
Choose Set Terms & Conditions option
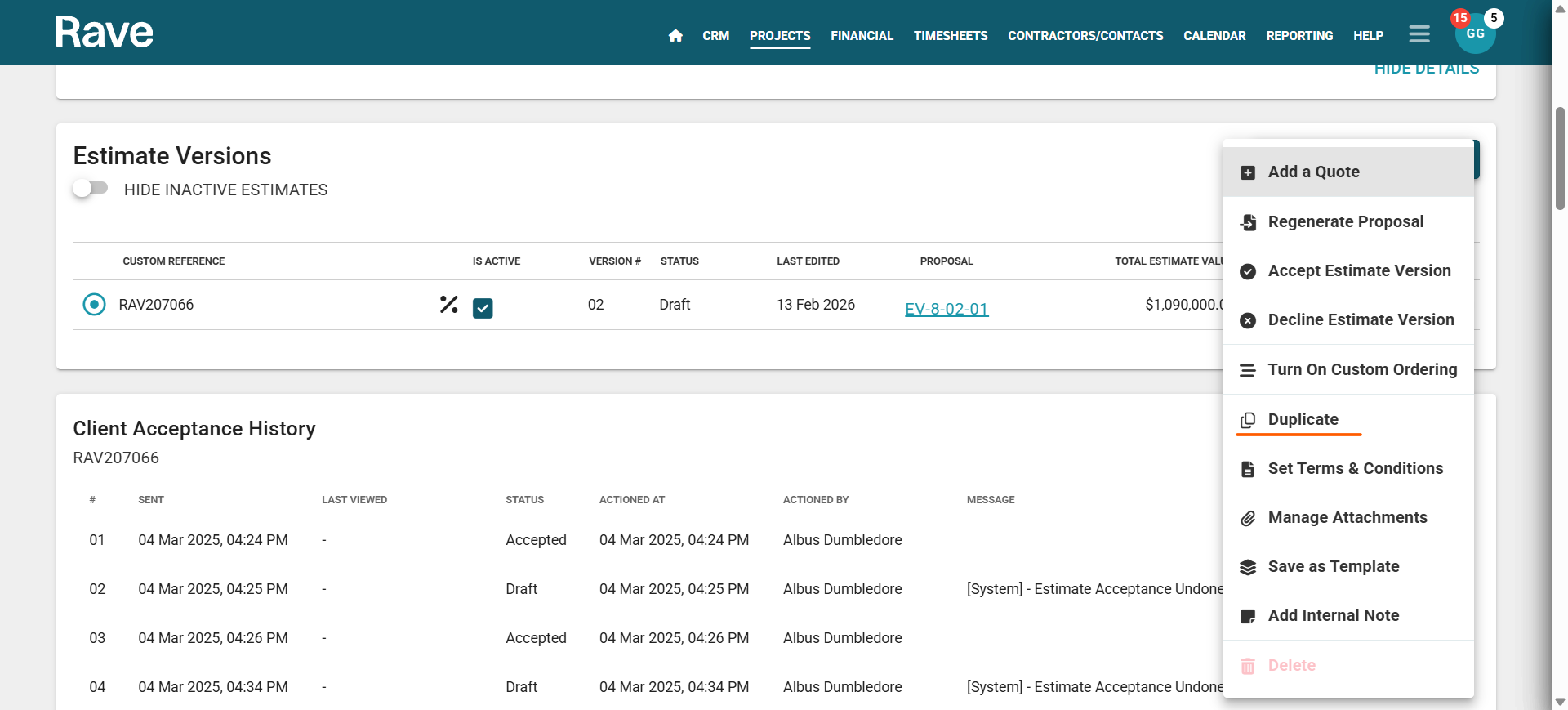(x=1355, y=468)
